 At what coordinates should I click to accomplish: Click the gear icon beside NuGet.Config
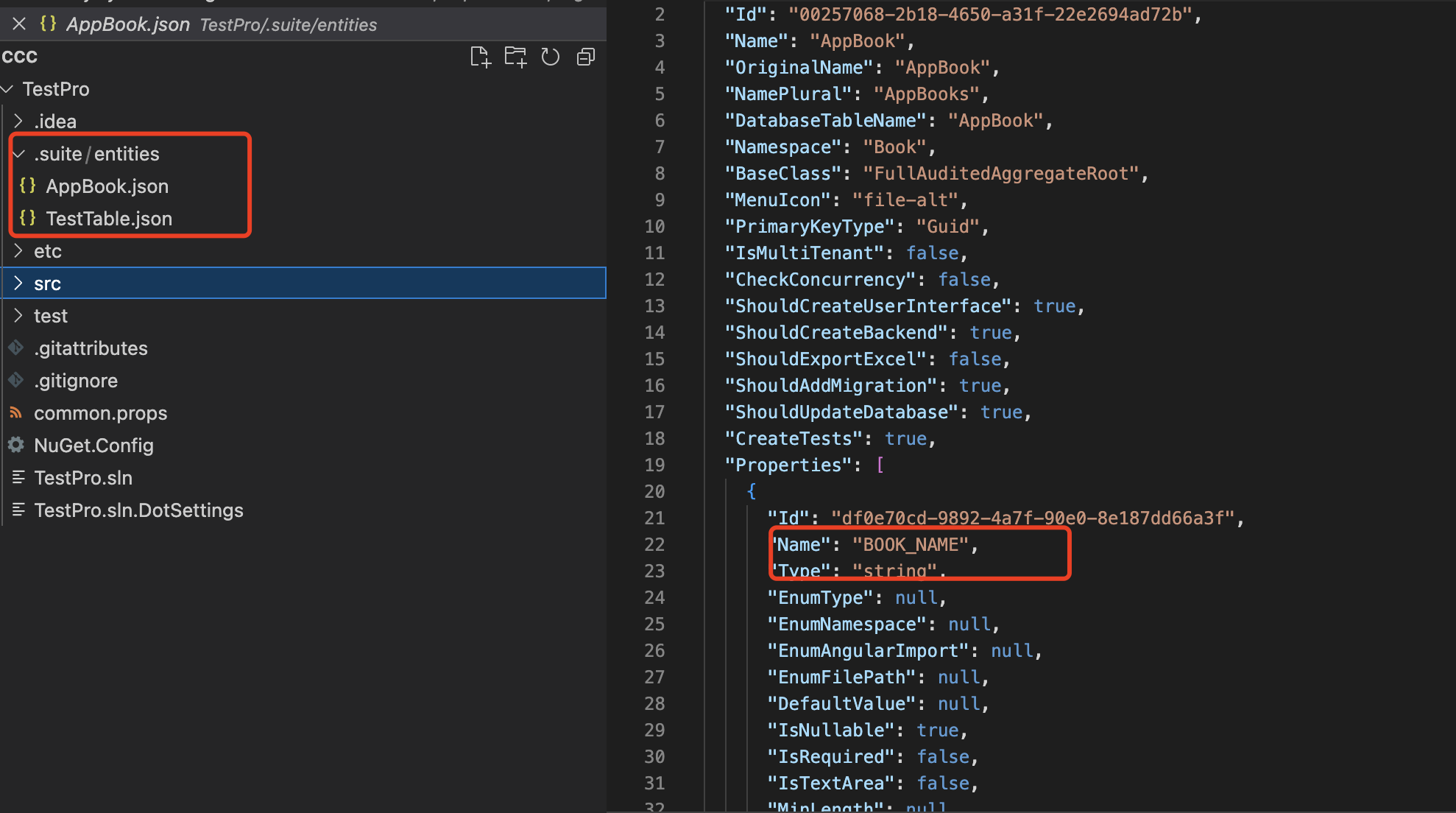(16, 445)
